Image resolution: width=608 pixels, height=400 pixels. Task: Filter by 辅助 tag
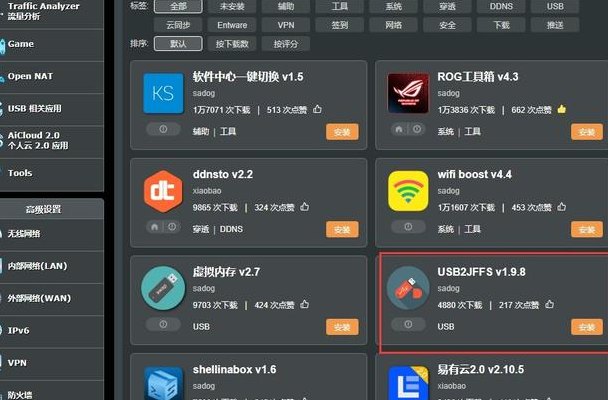tap(286, 6)
